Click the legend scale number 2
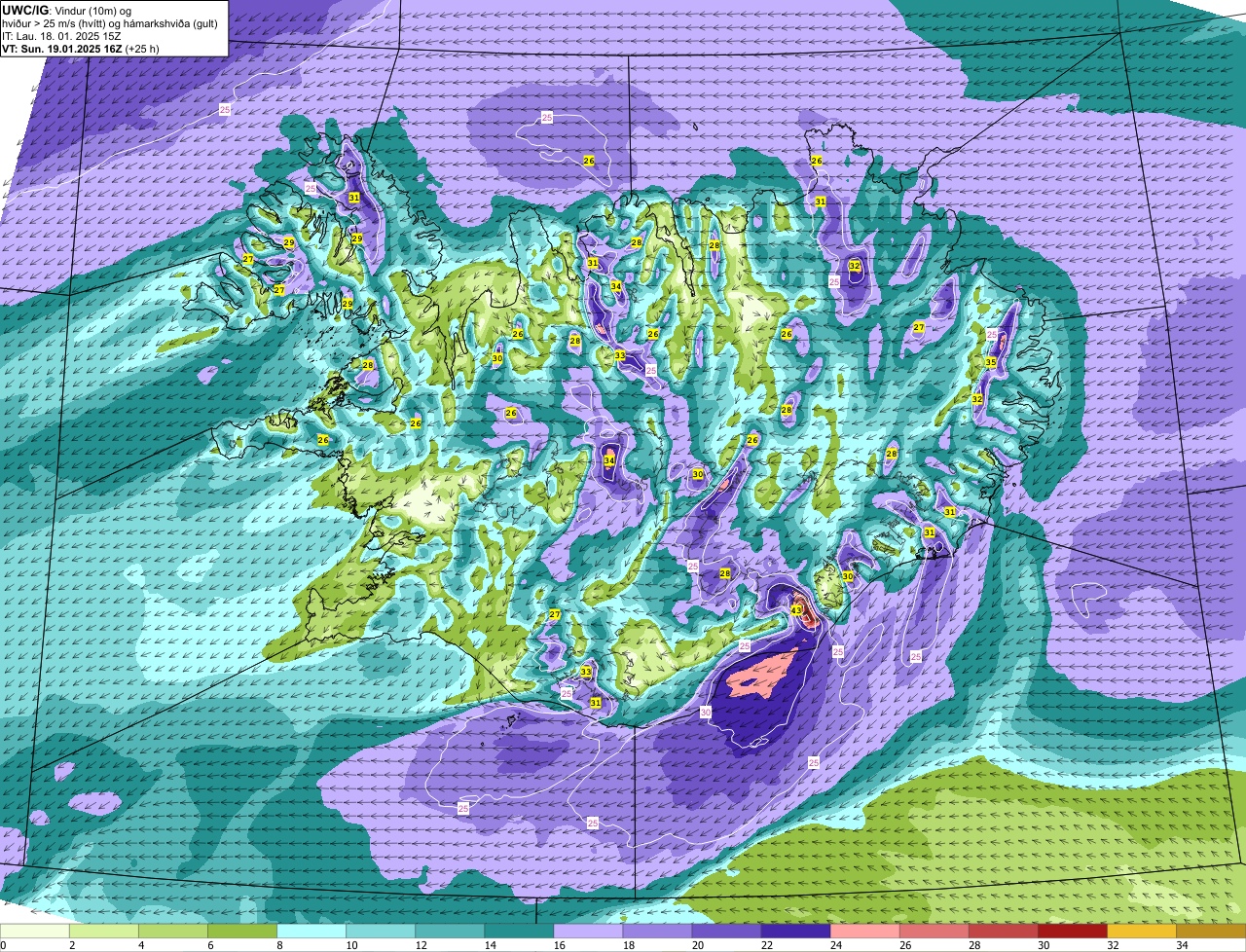 (x=71, y=945)
